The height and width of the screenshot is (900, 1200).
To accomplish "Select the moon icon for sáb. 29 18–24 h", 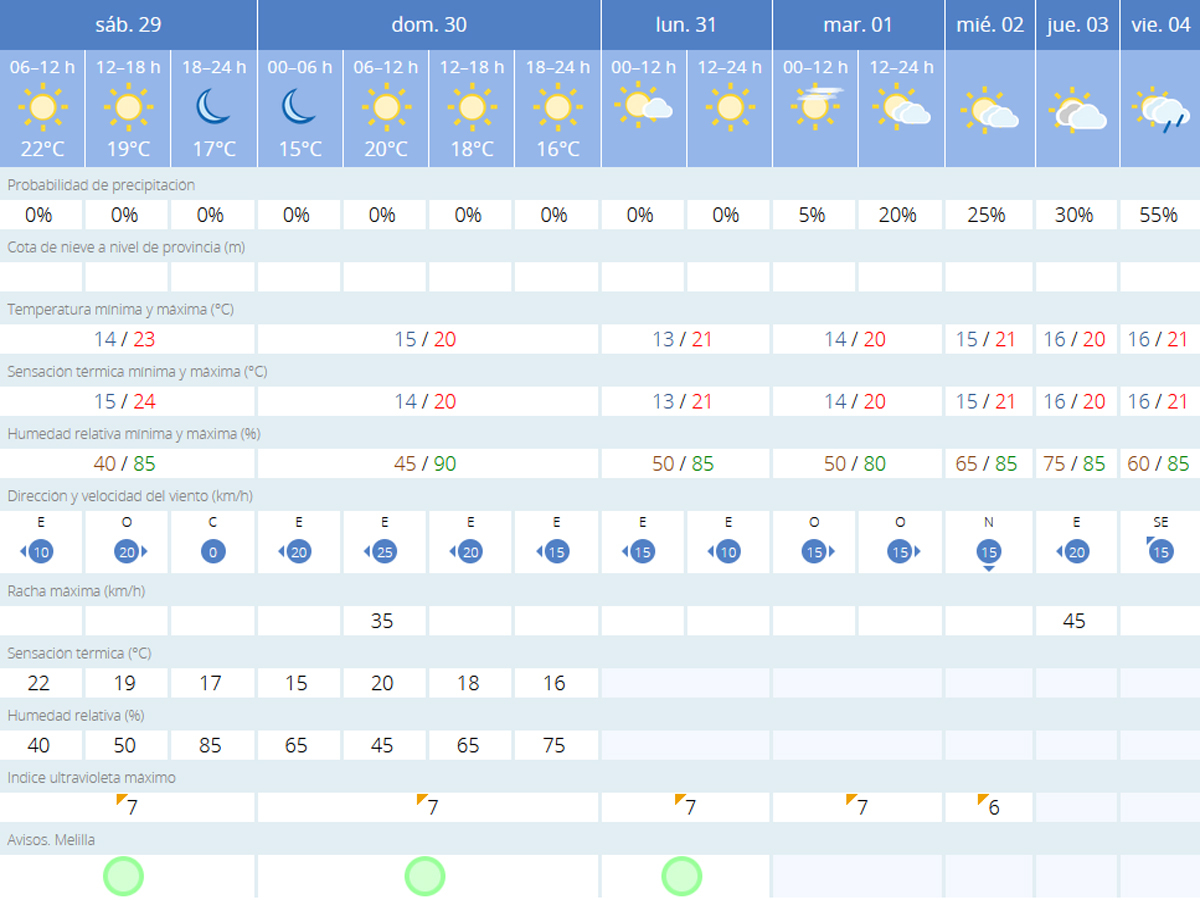I will [x=214, y=106].
